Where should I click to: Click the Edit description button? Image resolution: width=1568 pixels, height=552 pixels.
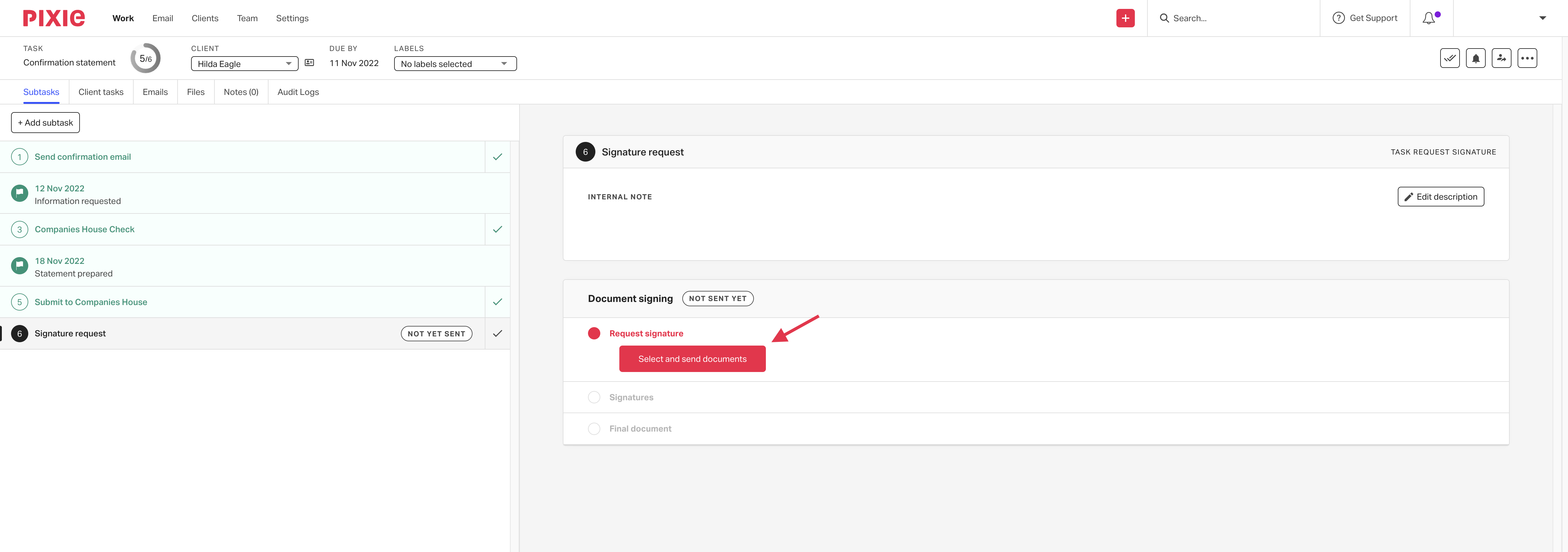tap(1440, 197)
